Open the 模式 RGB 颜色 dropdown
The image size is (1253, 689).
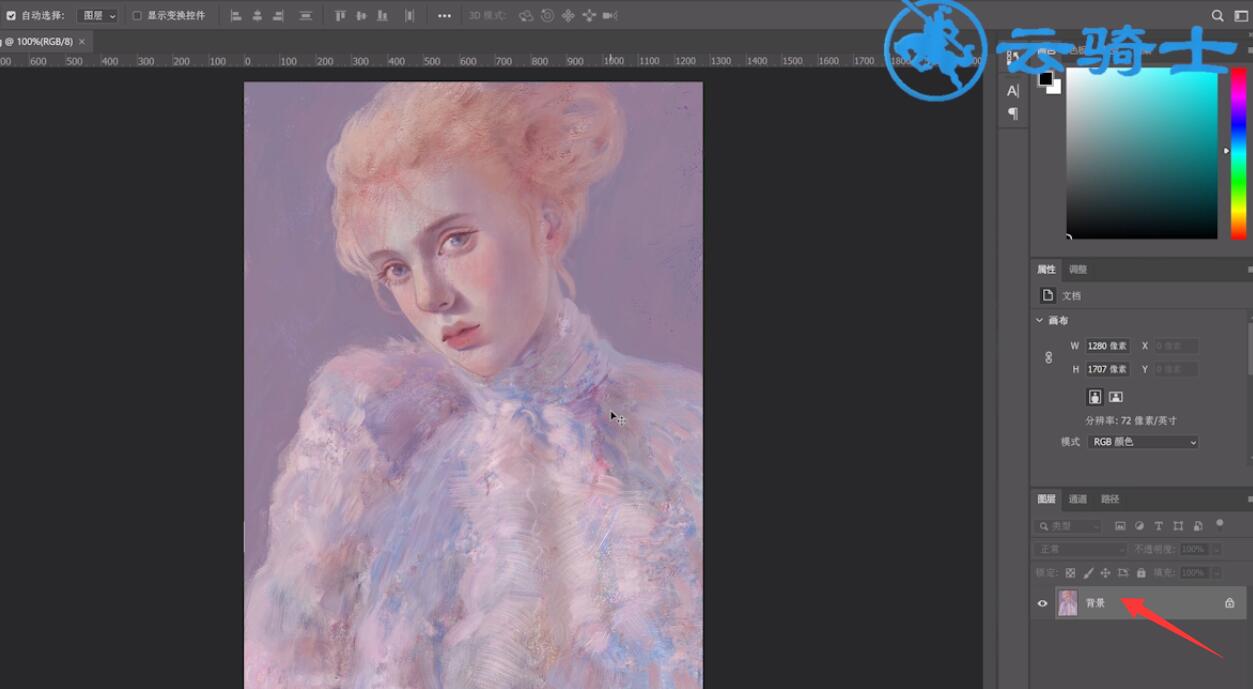point(1143,442)
